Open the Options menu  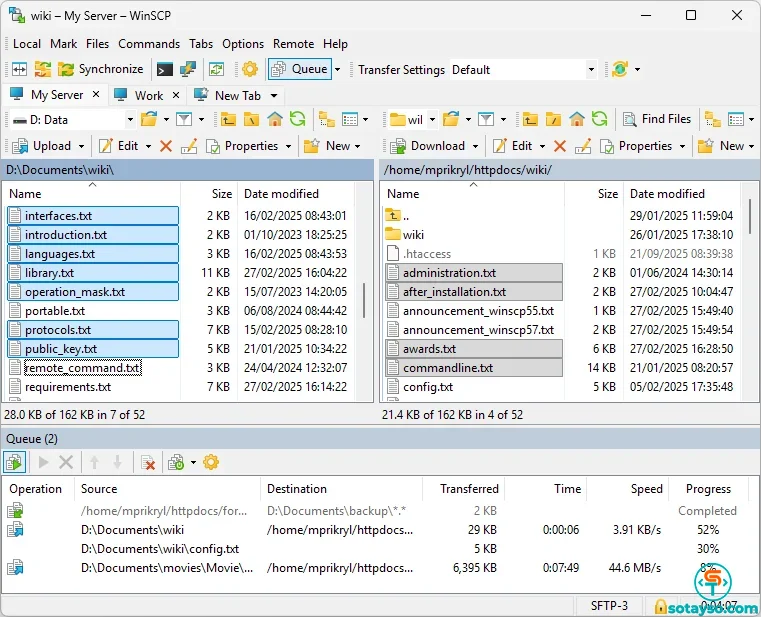click(x=243, y=44)
